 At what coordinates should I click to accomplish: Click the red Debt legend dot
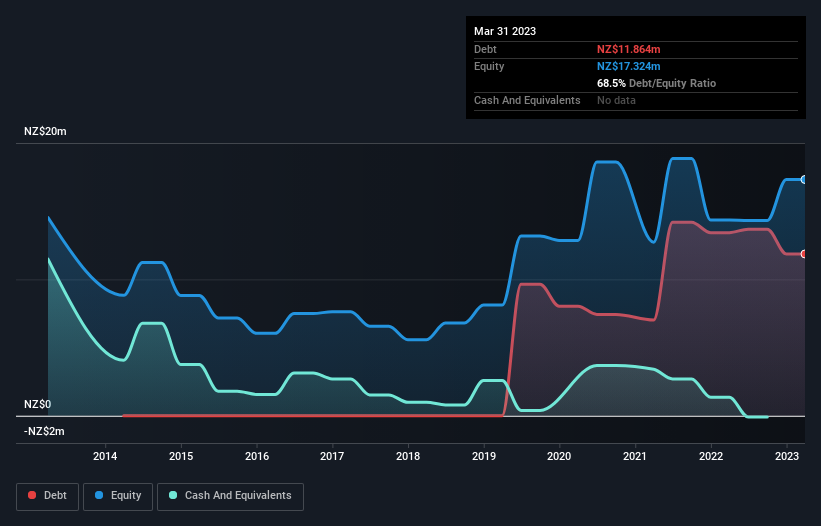(x=32, y=495)
